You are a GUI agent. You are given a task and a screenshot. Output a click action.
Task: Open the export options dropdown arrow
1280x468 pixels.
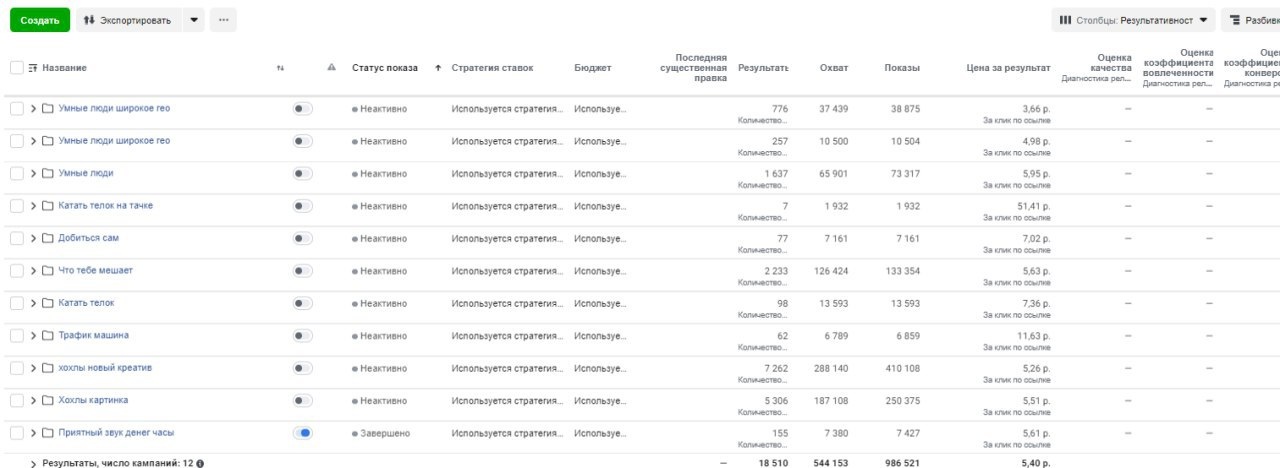194,20
